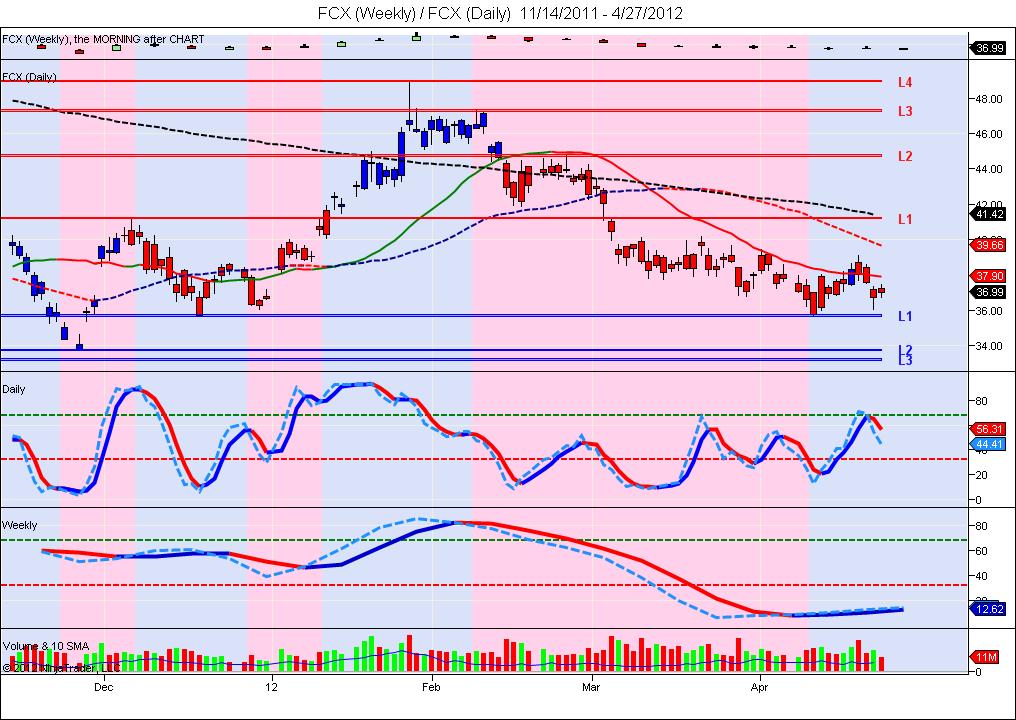Image resolution: width=1016 pixels, height=720 pixels.
Task: Click the 48.00 price axis value
Action: click(989, 99)
